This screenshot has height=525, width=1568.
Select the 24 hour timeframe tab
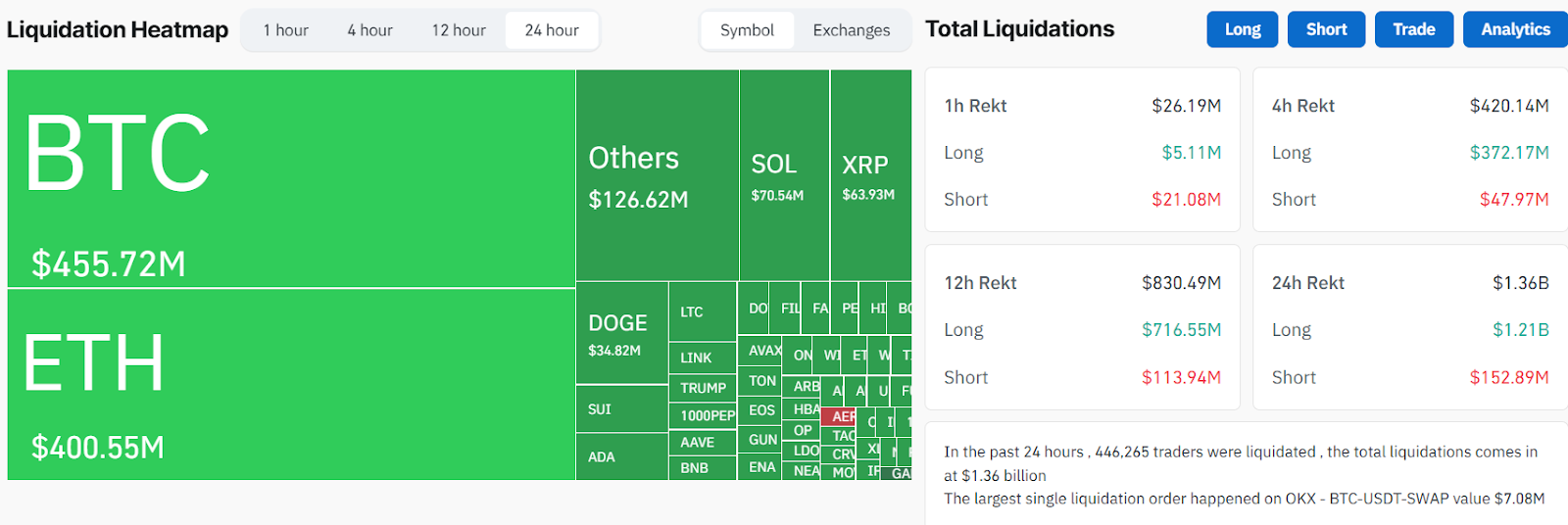pos(552,30)
